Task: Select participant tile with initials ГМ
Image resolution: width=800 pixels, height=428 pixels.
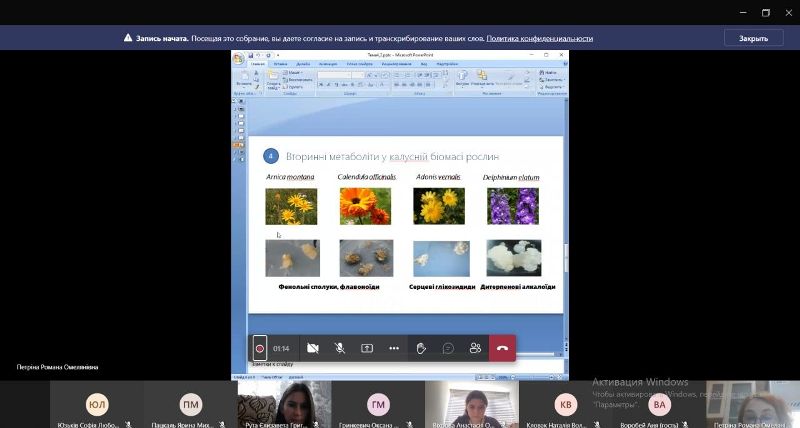Action: pos(378,405)
